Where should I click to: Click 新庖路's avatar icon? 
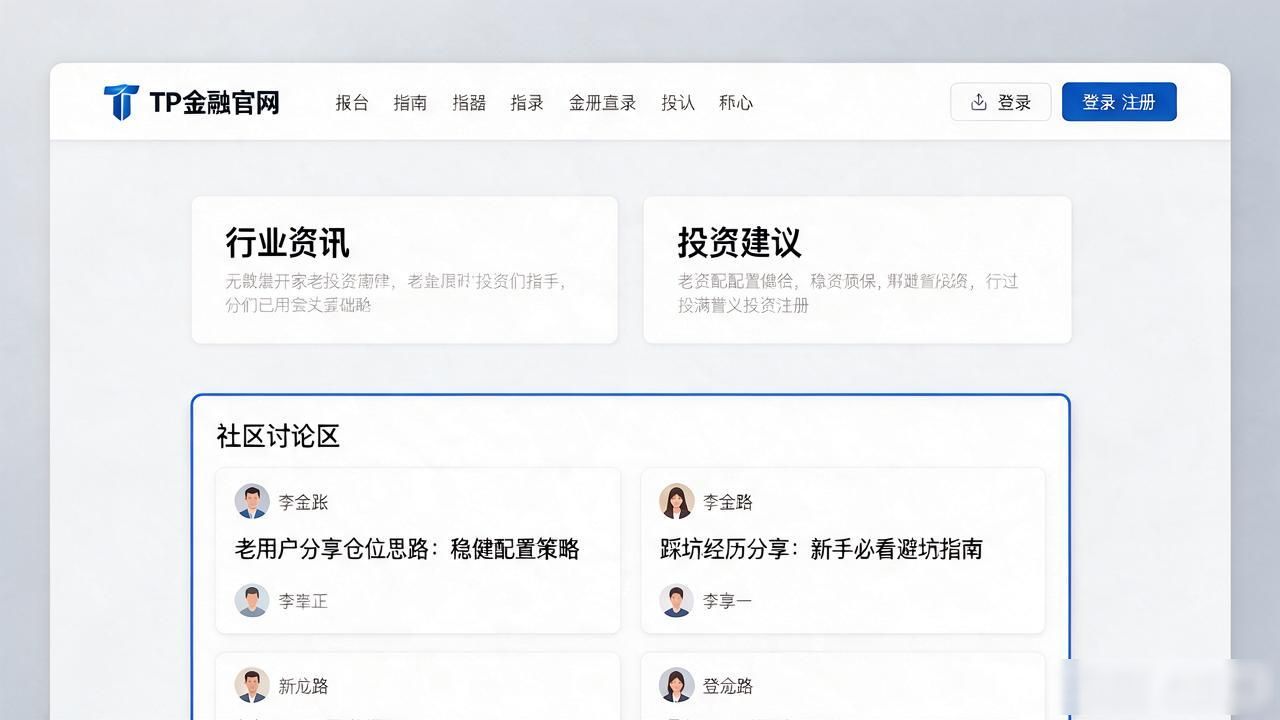[x=252, y=685]
